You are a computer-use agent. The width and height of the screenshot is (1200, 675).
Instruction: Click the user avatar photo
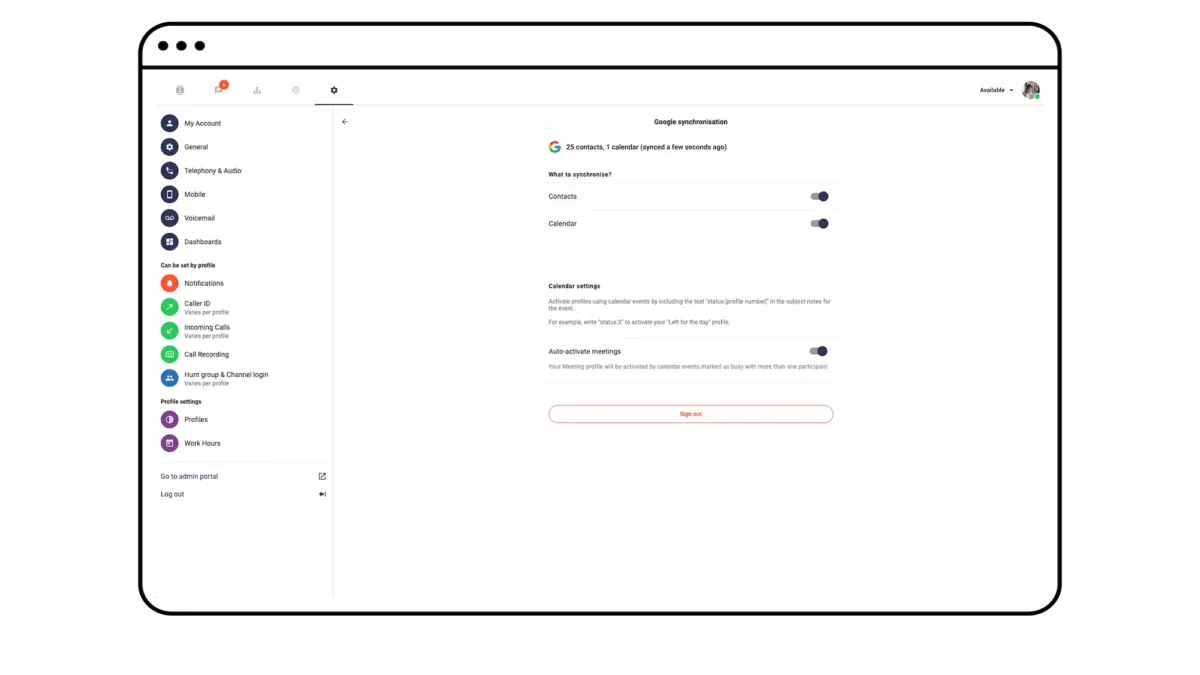click(1031, 90)
